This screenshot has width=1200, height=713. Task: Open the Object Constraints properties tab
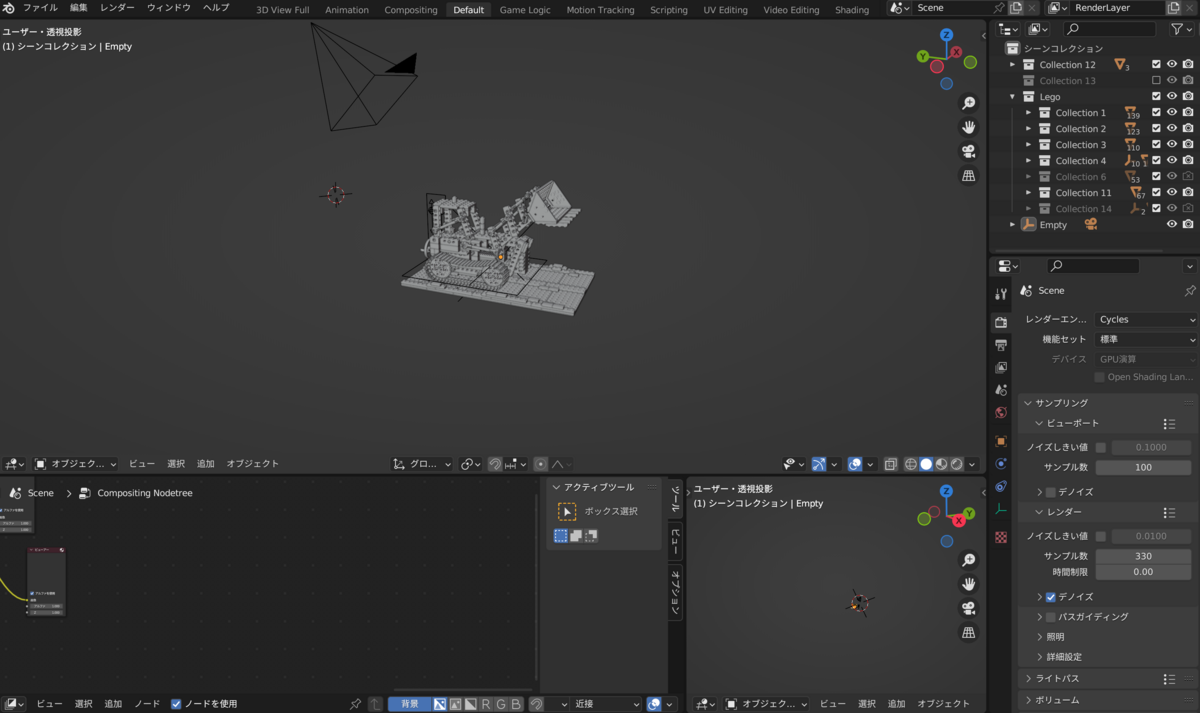1001,487
